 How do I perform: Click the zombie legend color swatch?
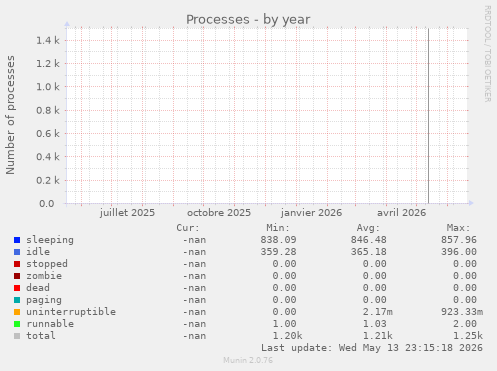click(17, 276)
